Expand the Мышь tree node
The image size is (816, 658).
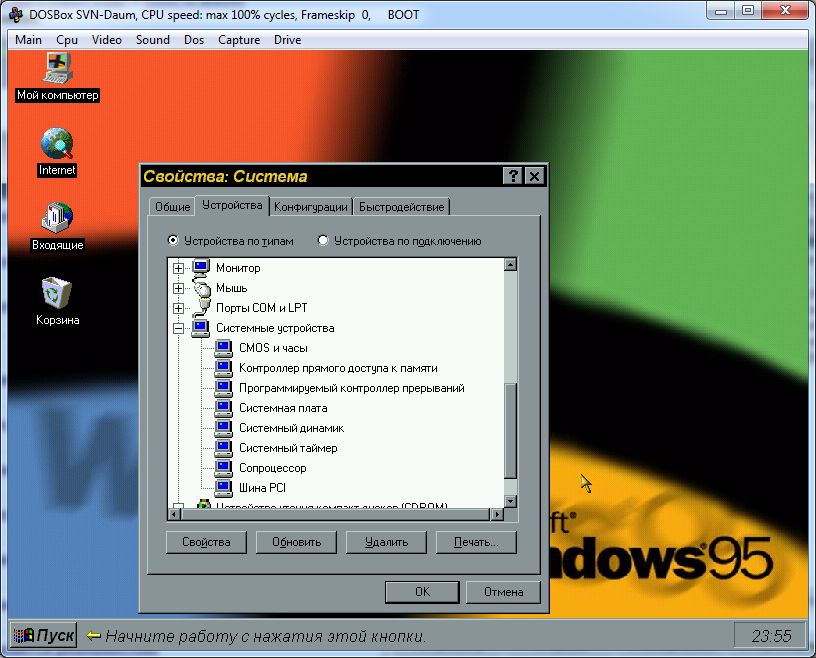tap(178, 288)
